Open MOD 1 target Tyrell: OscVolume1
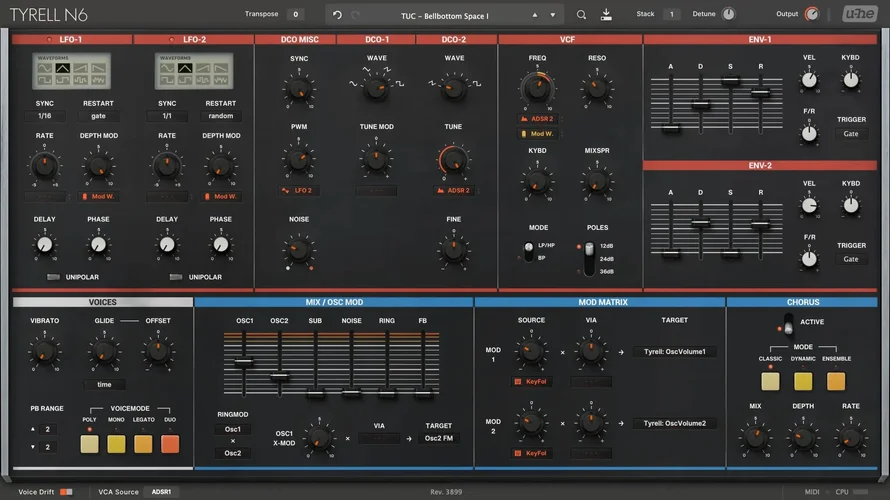 (674, 352)
